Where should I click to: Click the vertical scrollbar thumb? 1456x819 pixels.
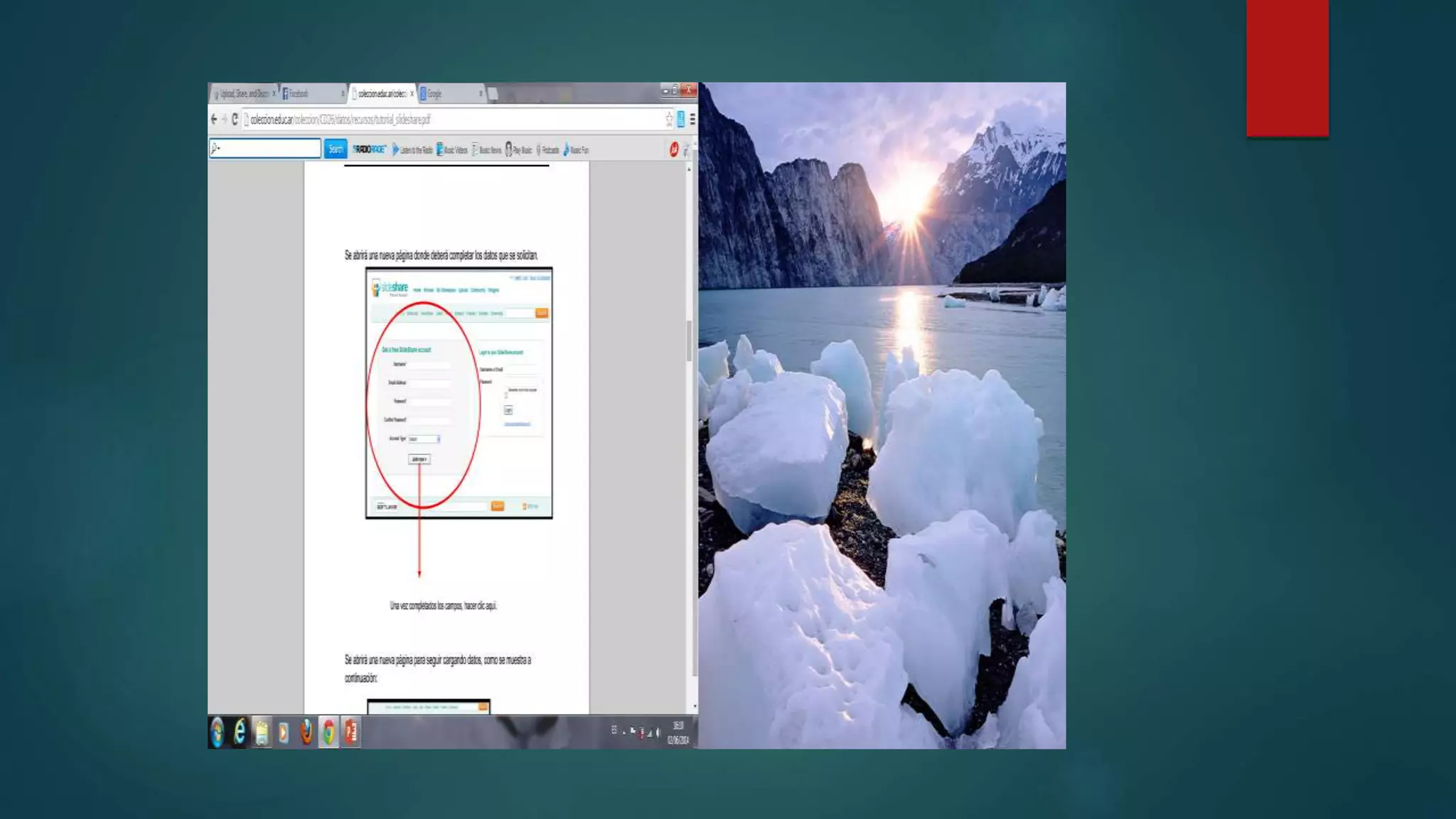(x=689, y=341)
